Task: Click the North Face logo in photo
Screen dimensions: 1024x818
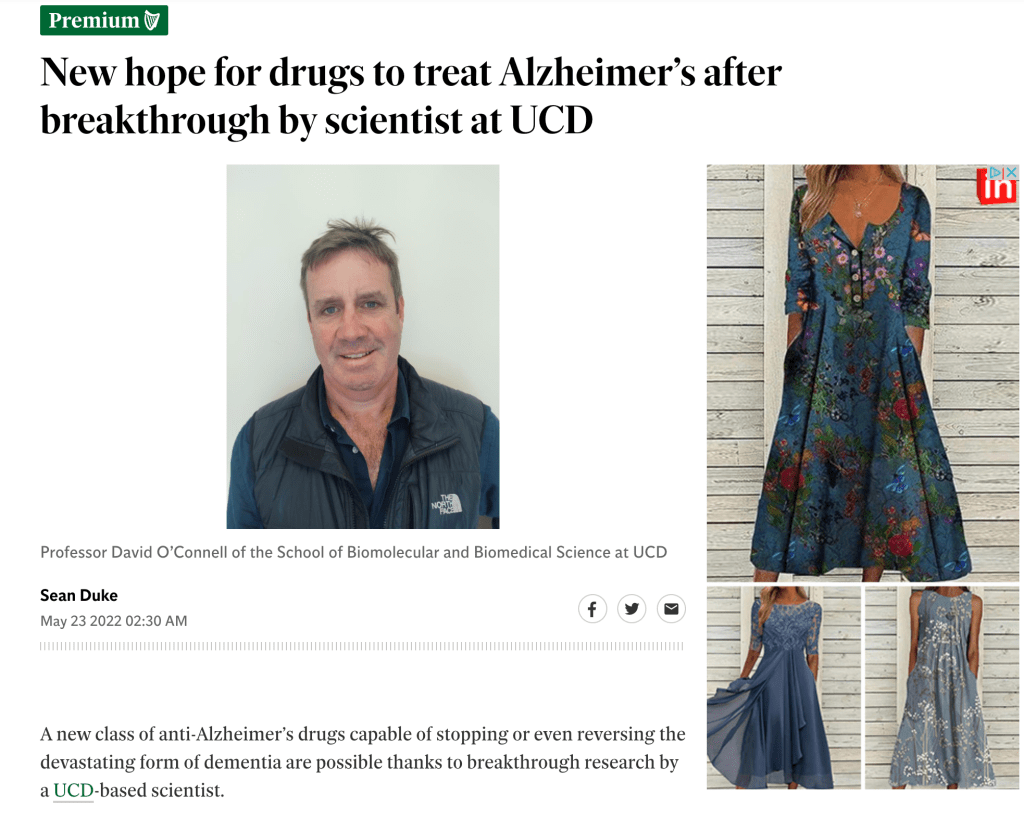Action: [x=447, y=504]
